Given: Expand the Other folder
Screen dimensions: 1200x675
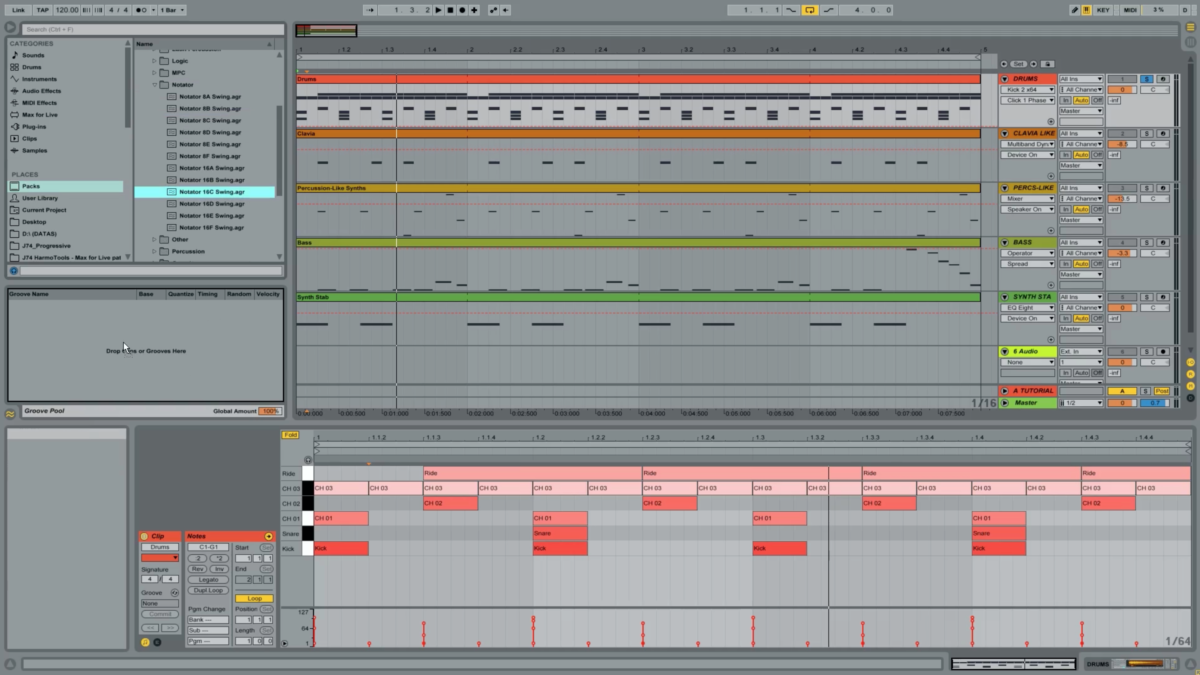Looking at the screenshot, I should click(155, 239).
